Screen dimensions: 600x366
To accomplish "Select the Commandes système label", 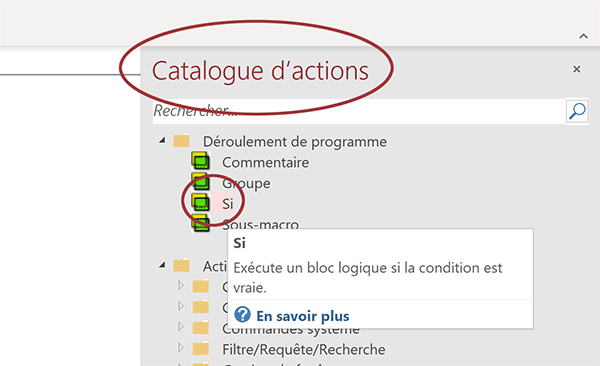I will pos(291,329).
